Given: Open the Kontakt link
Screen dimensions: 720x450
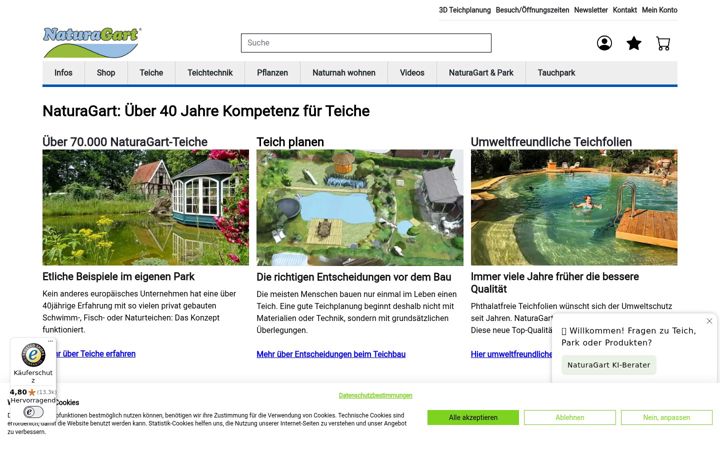Looking at the screenshot, I should coord(624,10).
